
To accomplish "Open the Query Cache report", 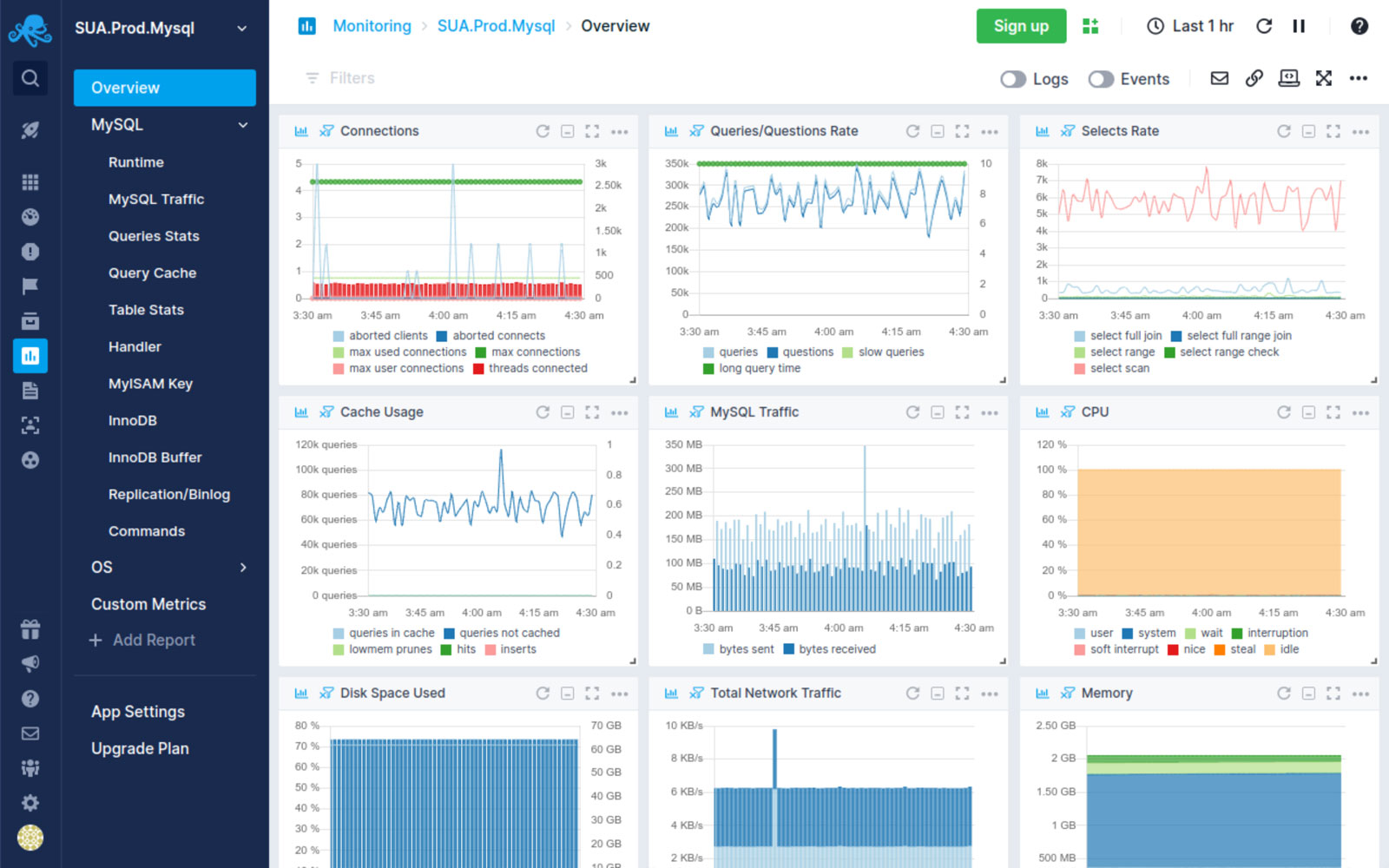I will pos(152,273).
